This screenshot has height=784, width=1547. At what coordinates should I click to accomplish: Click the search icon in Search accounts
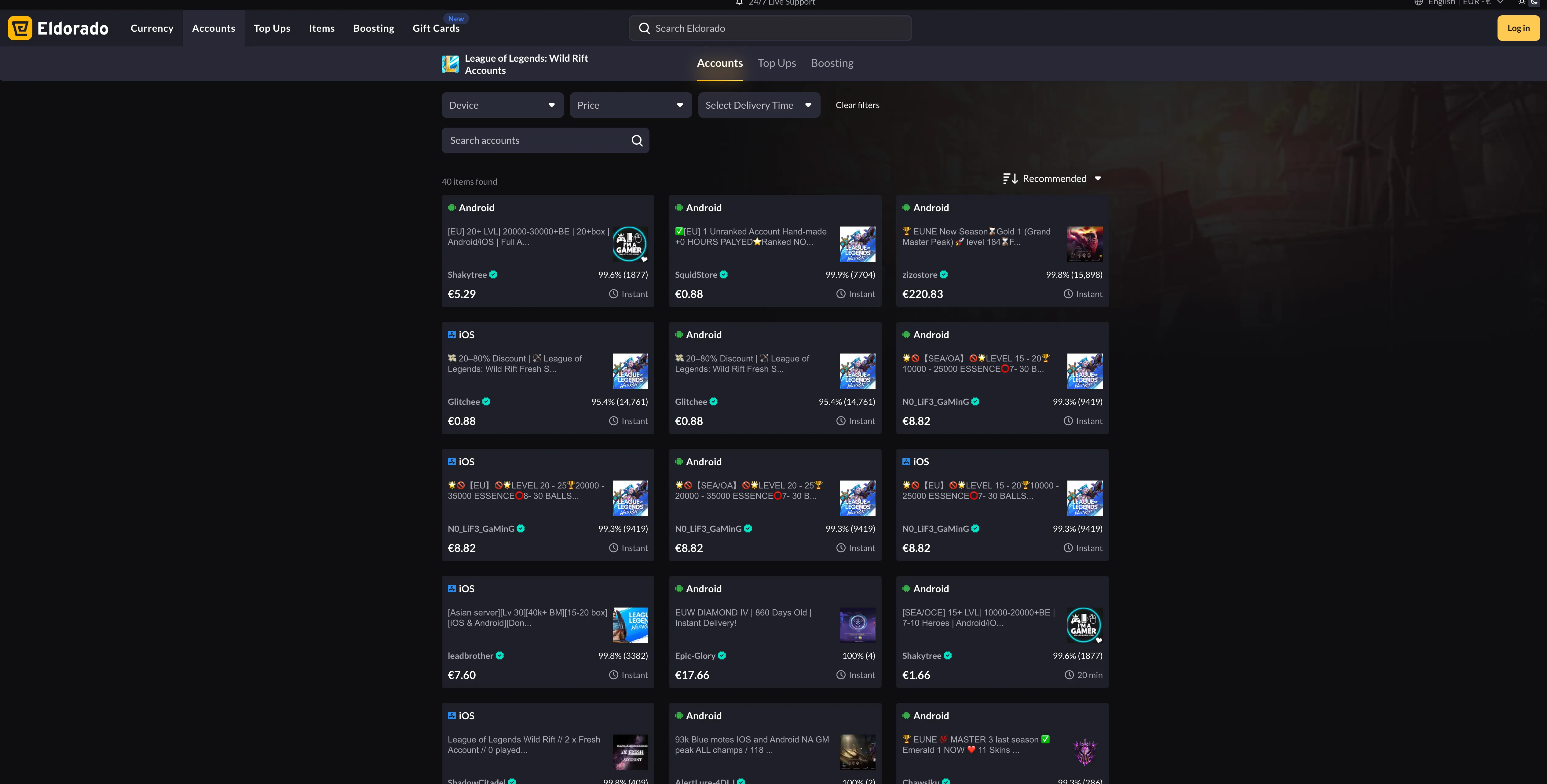pos(637,140)
